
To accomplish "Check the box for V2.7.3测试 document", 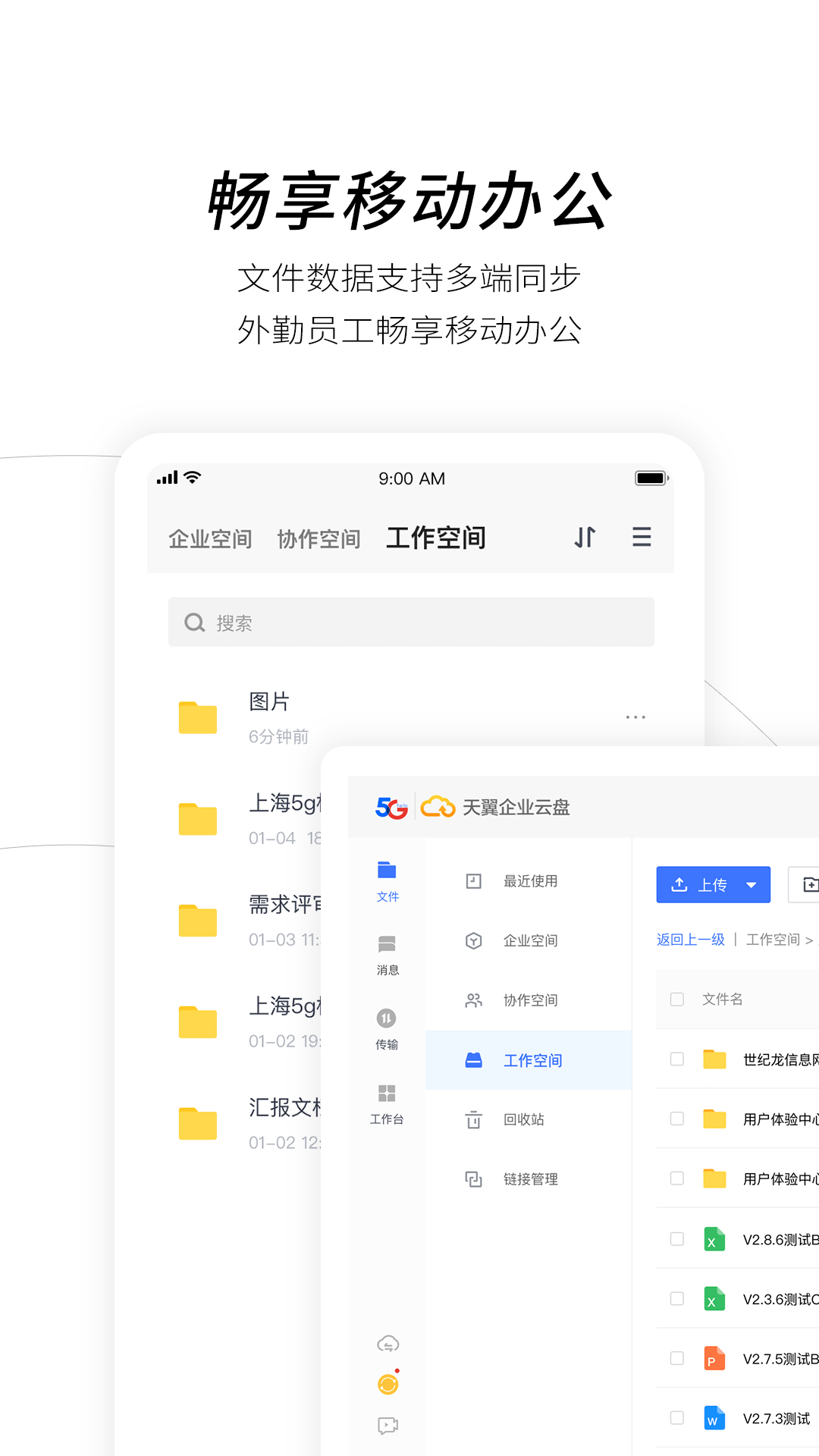I will pyautogui.click(x=677, y=1417).
